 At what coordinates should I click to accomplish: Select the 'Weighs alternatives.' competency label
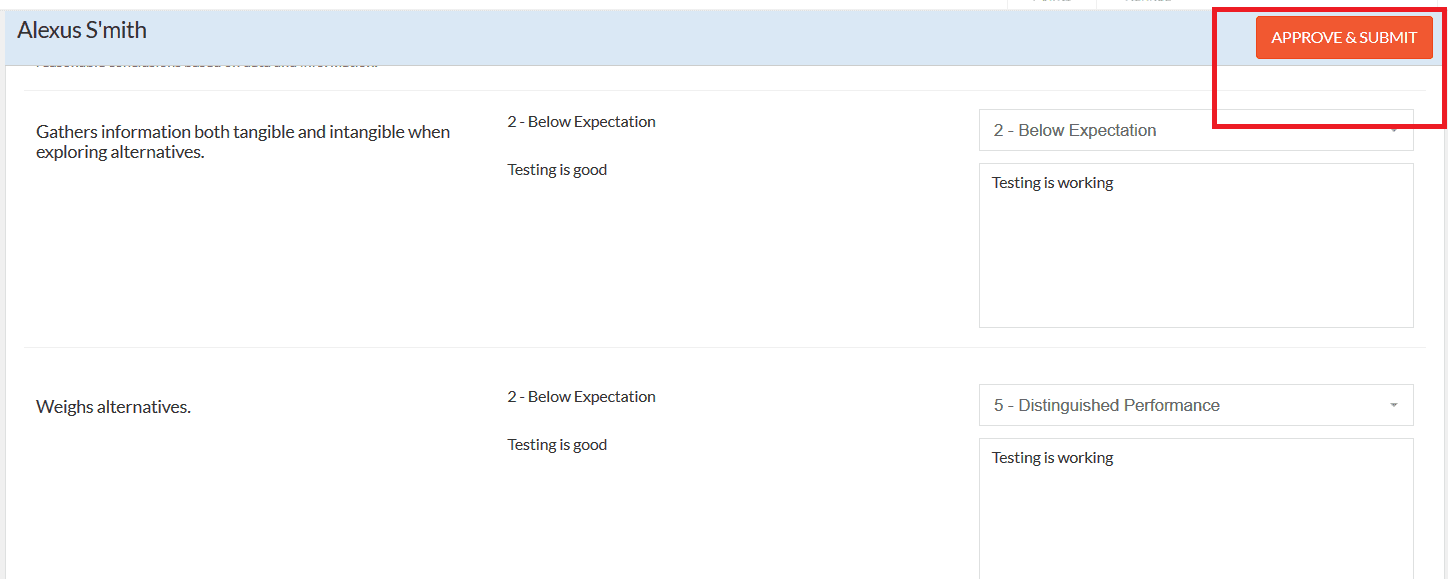(113, 407)
